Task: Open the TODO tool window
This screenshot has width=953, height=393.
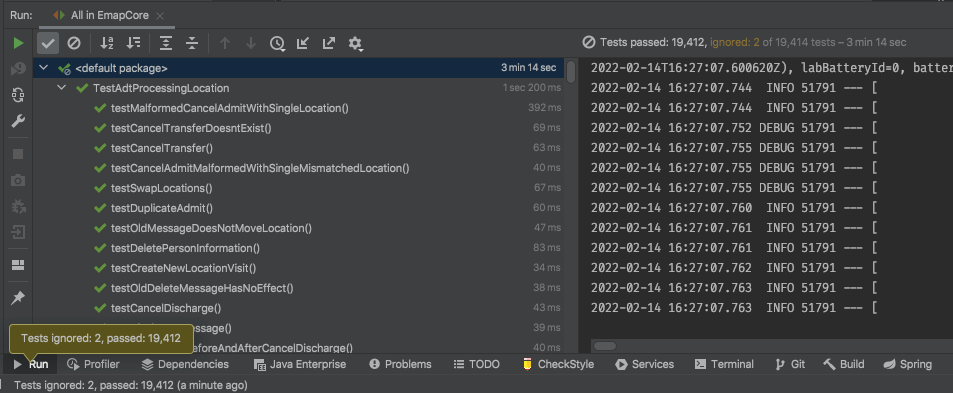Action: pos(476,364)
